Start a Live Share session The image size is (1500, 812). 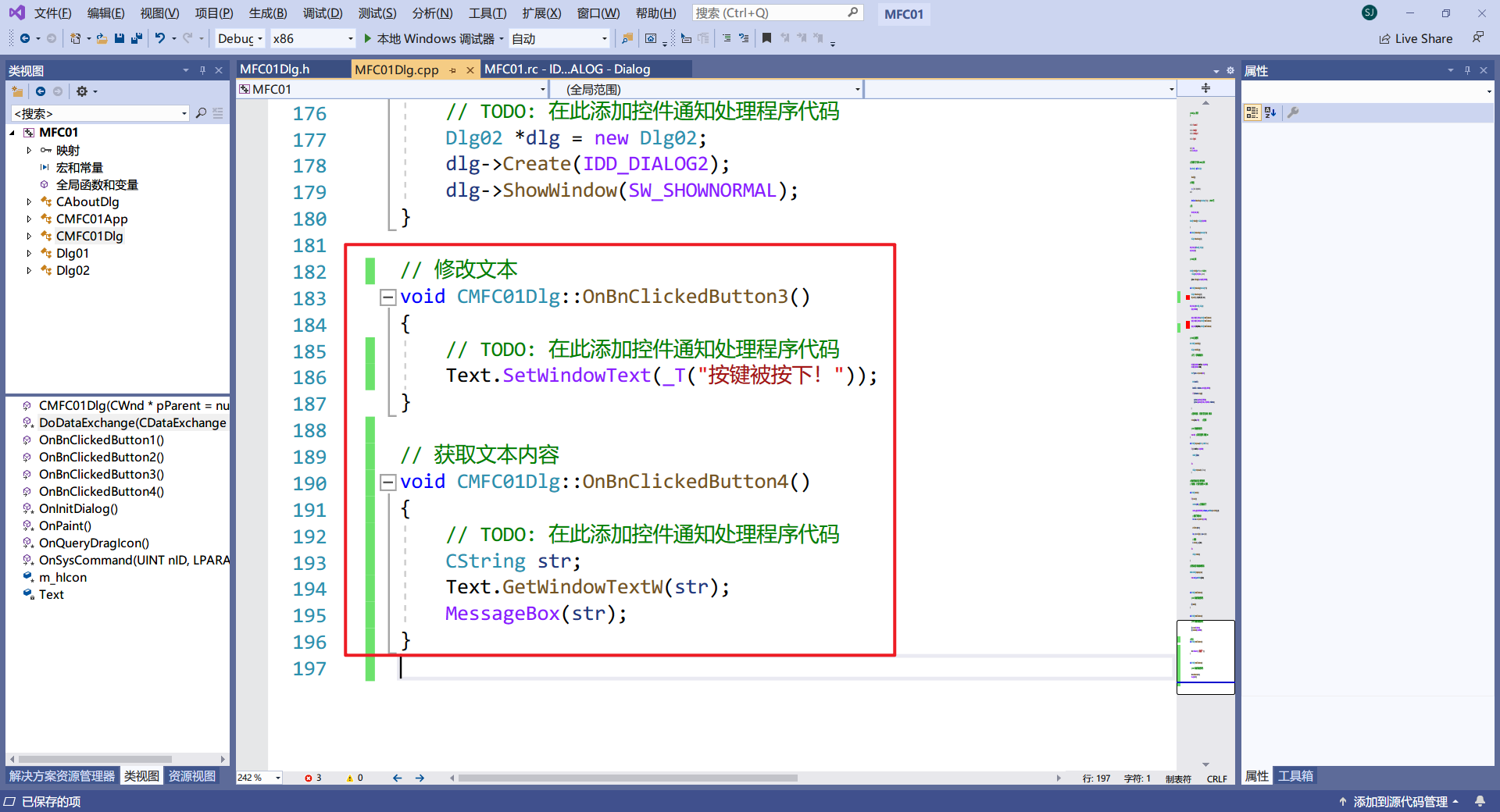coord(1416,38)
